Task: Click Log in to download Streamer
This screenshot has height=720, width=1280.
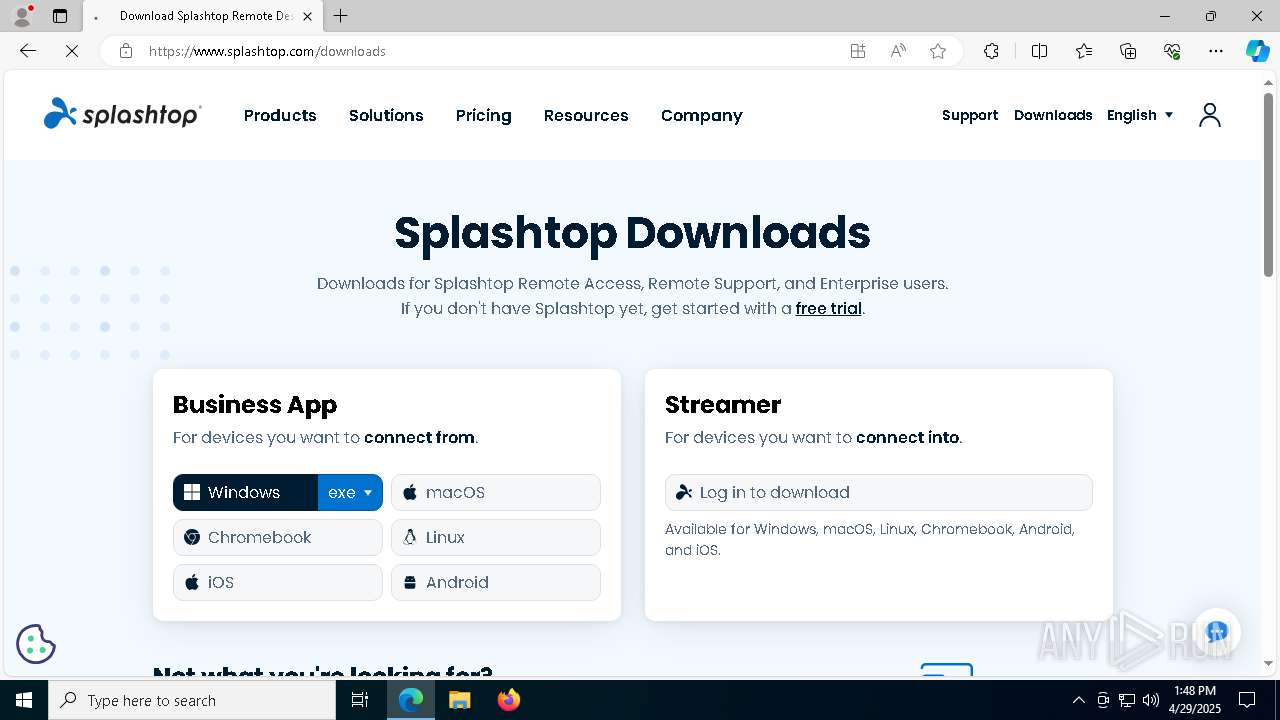Action: pyautogui.click(x=879, y=492)
